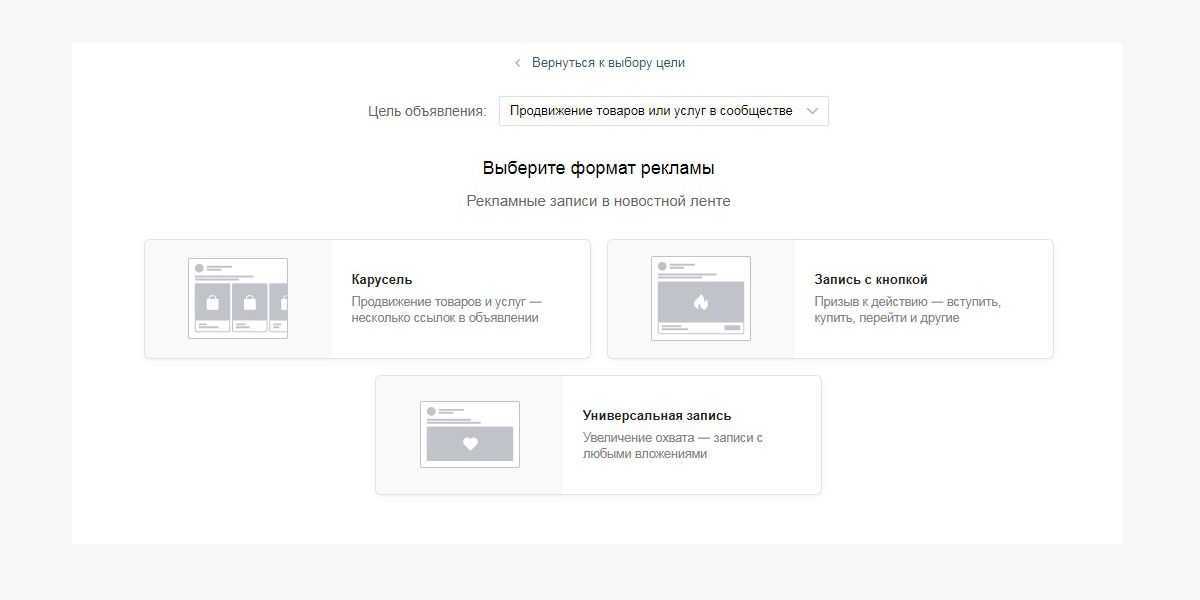Click the flame icon in Запись с кнопкой preview

coord(701,302)
